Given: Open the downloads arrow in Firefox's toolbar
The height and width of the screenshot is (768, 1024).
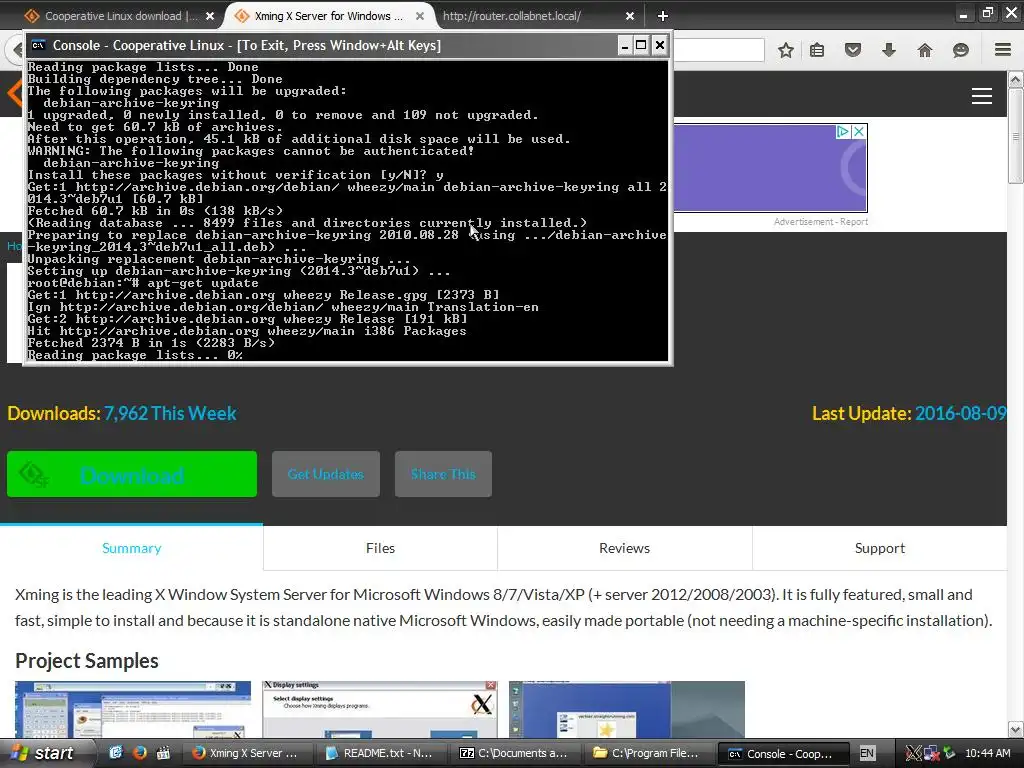Looking at the screenshot, I should point(889,50).
